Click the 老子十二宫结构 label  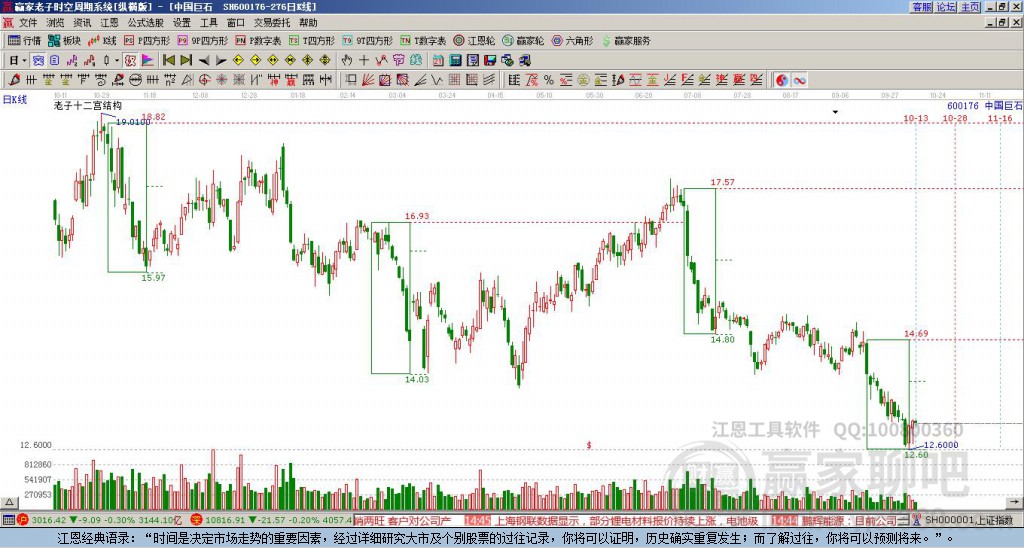(x=88, y=106)
